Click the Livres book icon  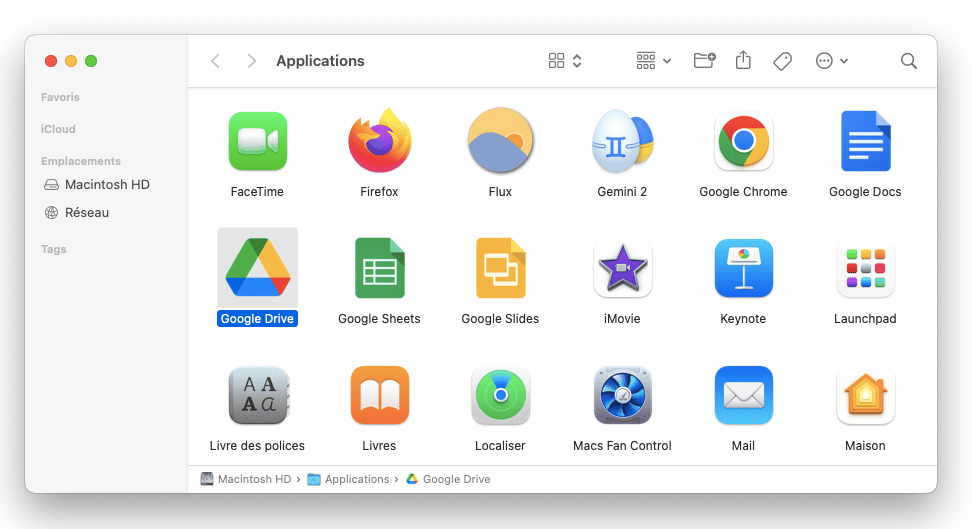click(379, 395)
